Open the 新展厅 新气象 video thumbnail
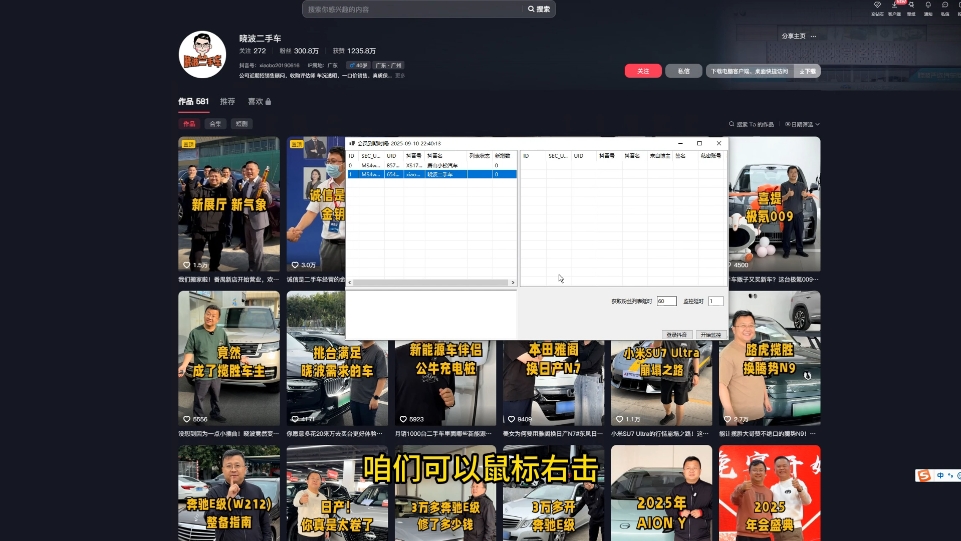961x541 pixels. point(229,204)
